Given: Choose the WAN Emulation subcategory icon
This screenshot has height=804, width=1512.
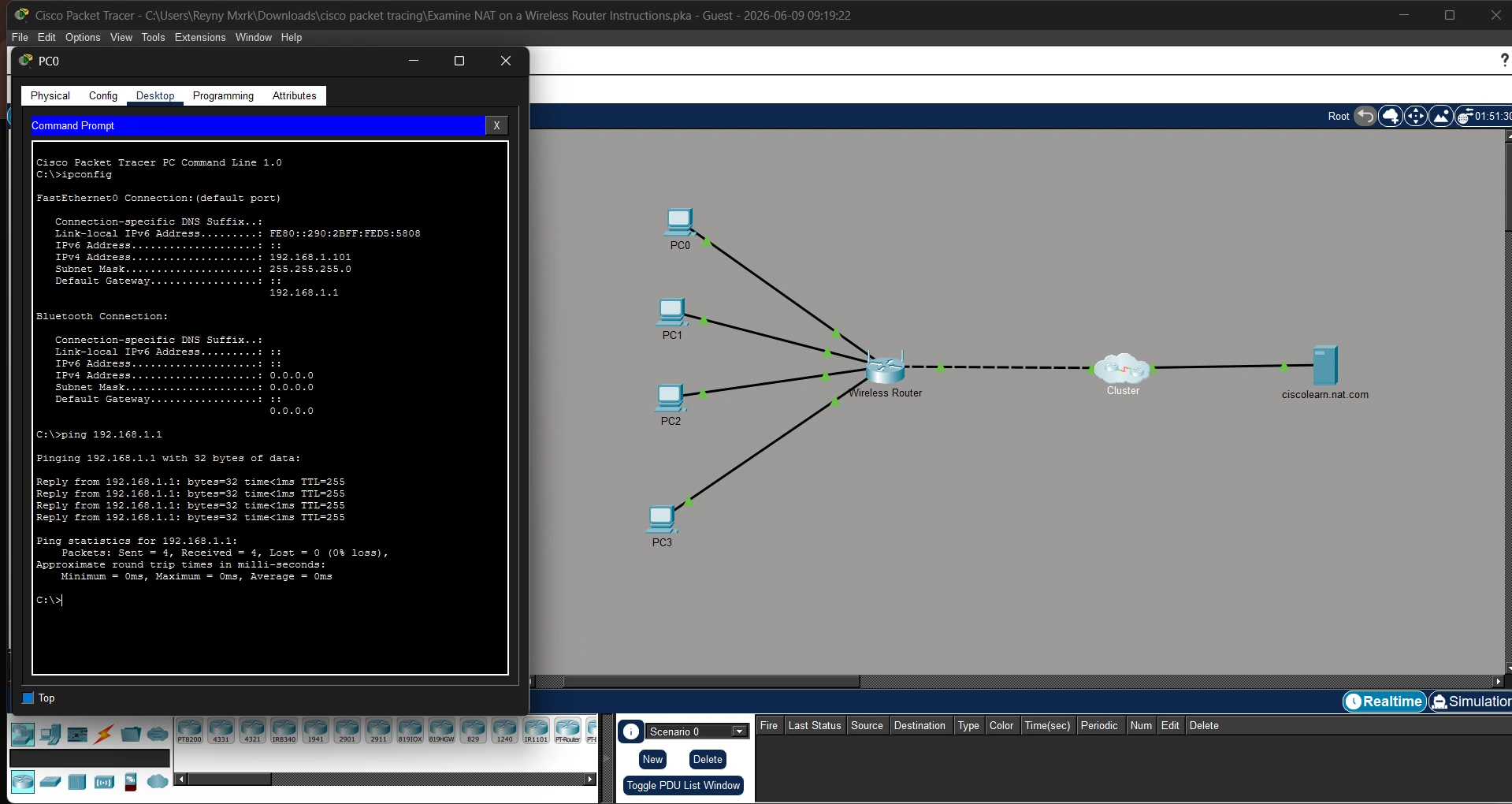Looking at the screenshot, I should [158, 782].
